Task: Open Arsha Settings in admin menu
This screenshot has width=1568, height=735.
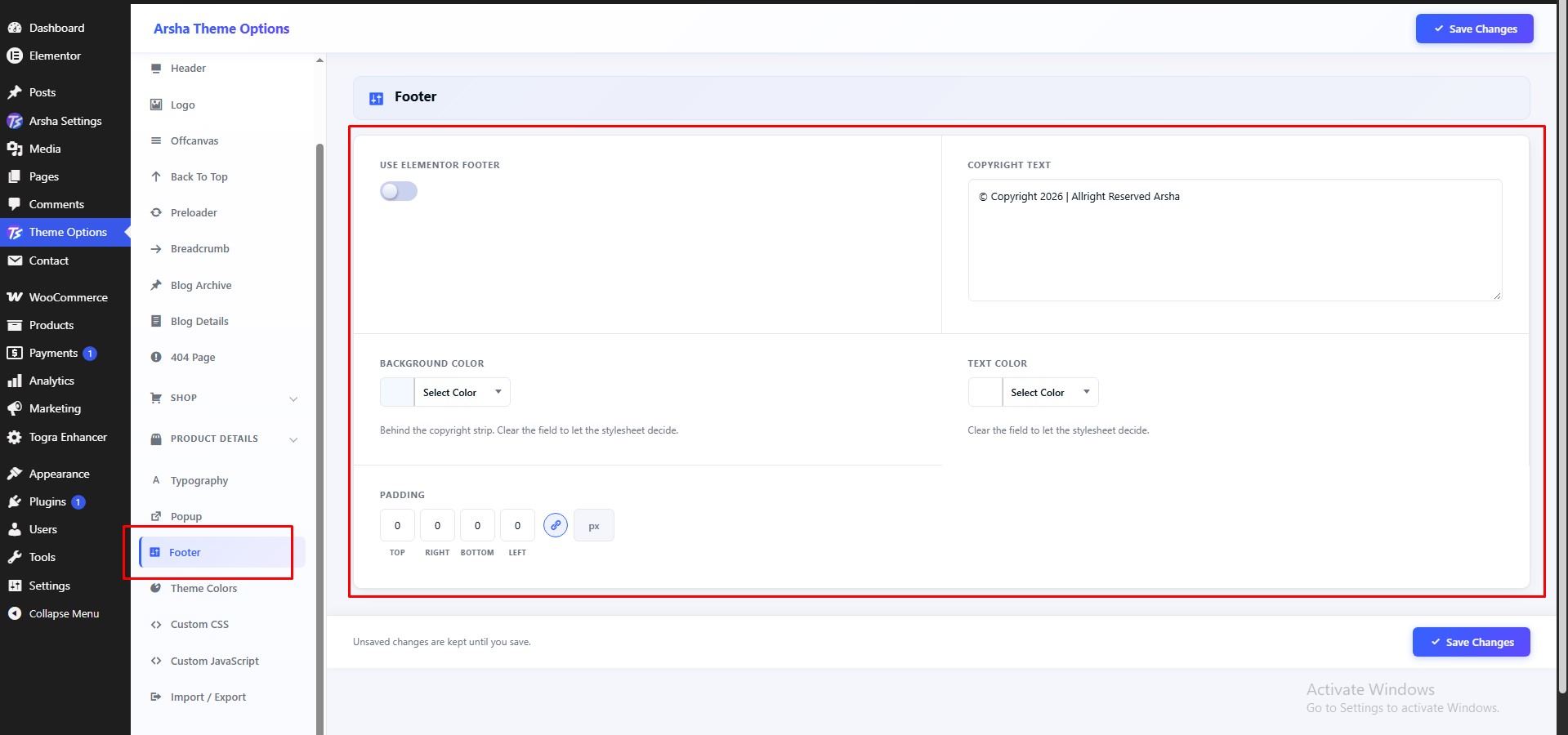Action: [x=65, y=121]
